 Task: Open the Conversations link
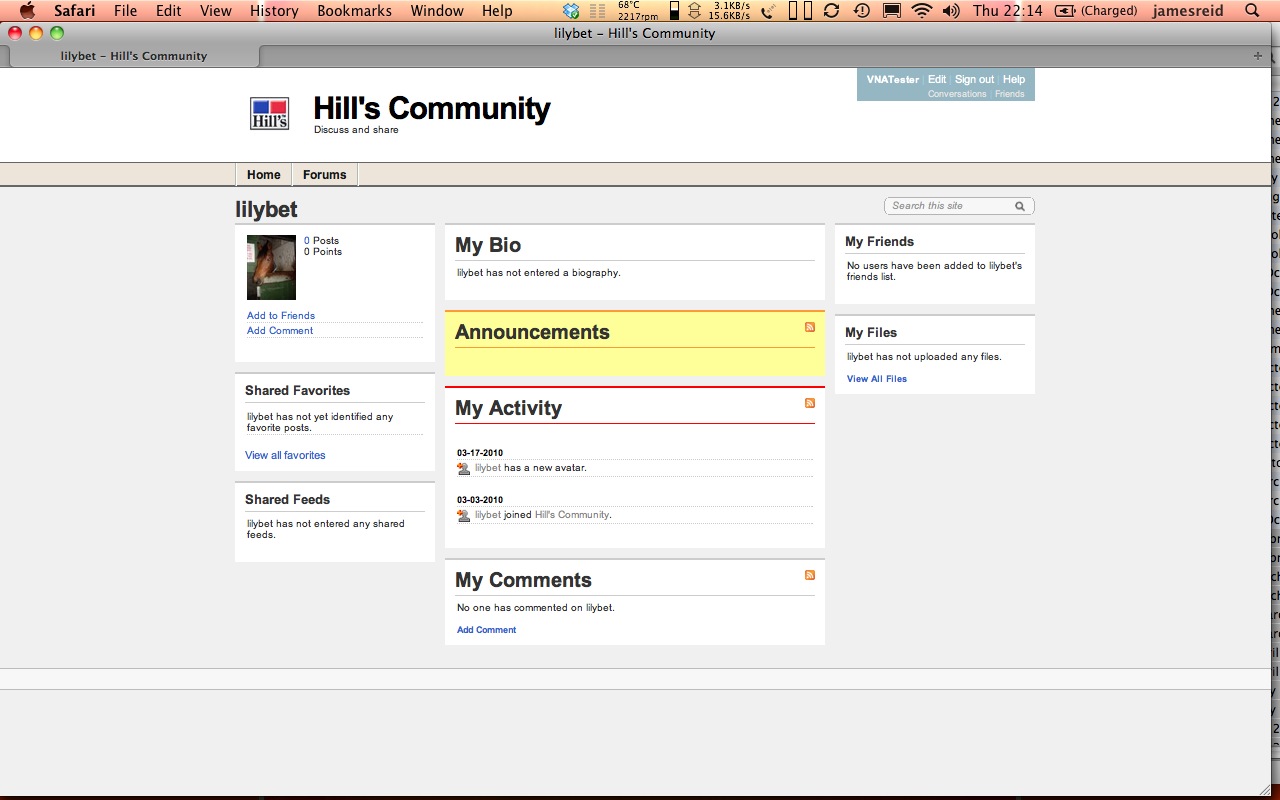click(957, 94)
